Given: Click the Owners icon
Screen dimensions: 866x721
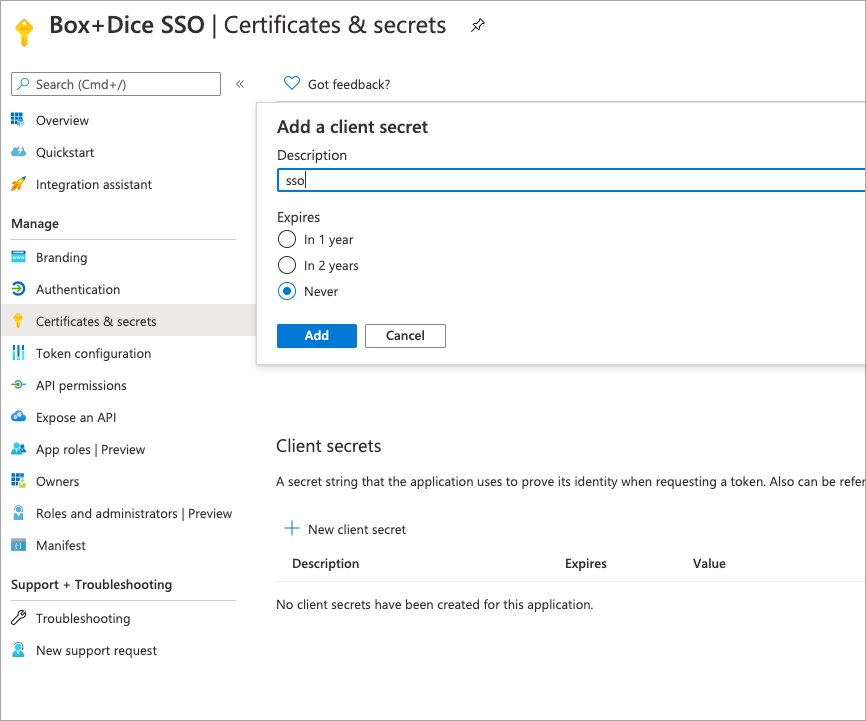Looking at the screenshot, I should coord(18,481).
